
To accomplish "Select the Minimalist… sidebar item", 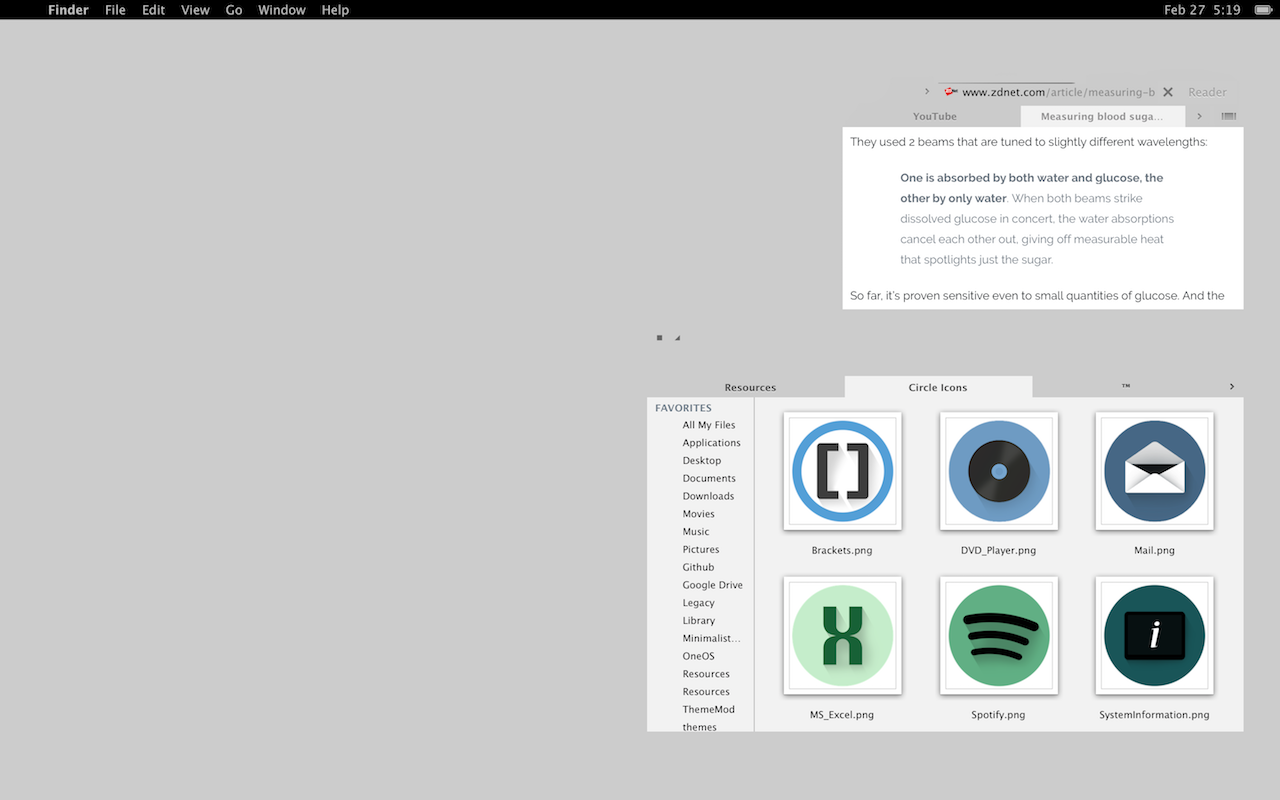I will click(x=712, y=639).
